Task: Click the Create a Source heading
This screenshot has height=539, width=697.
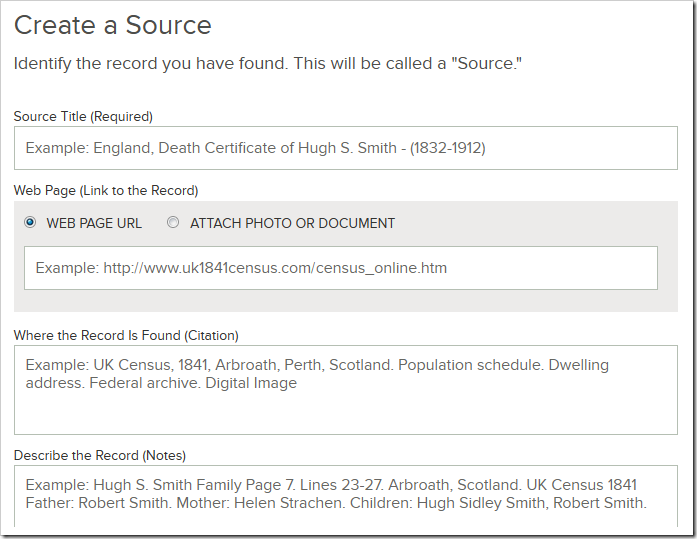Action: tap(113, 26)
